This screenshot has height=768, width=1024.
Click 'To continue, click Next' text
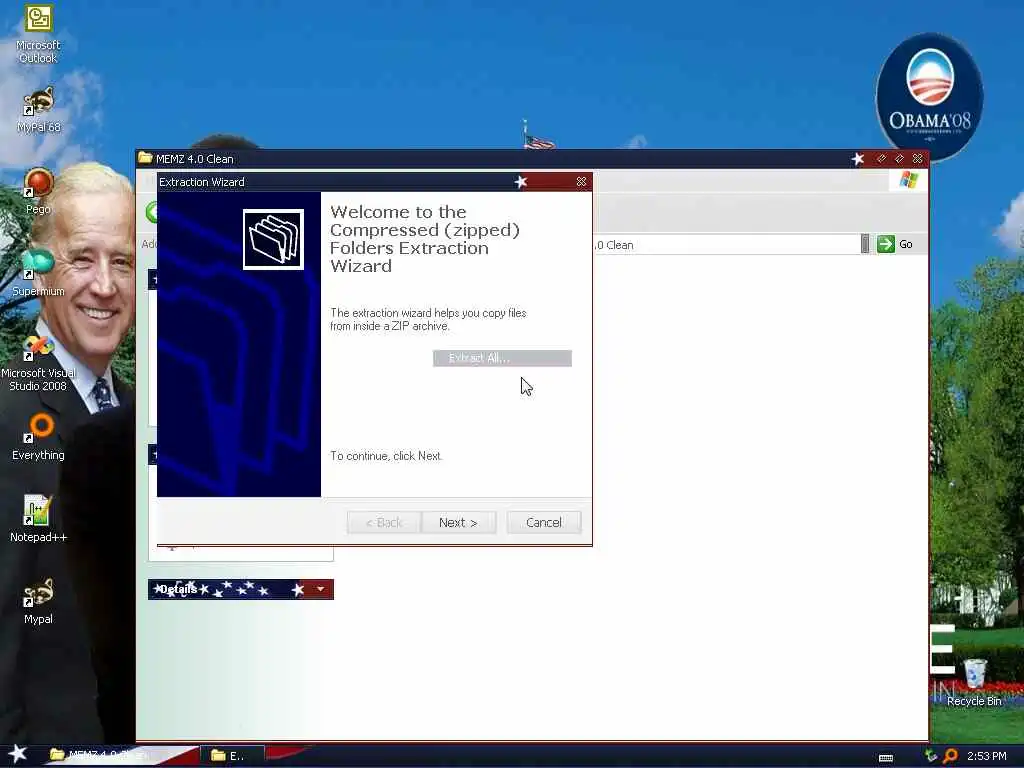[x=386, y=456]
